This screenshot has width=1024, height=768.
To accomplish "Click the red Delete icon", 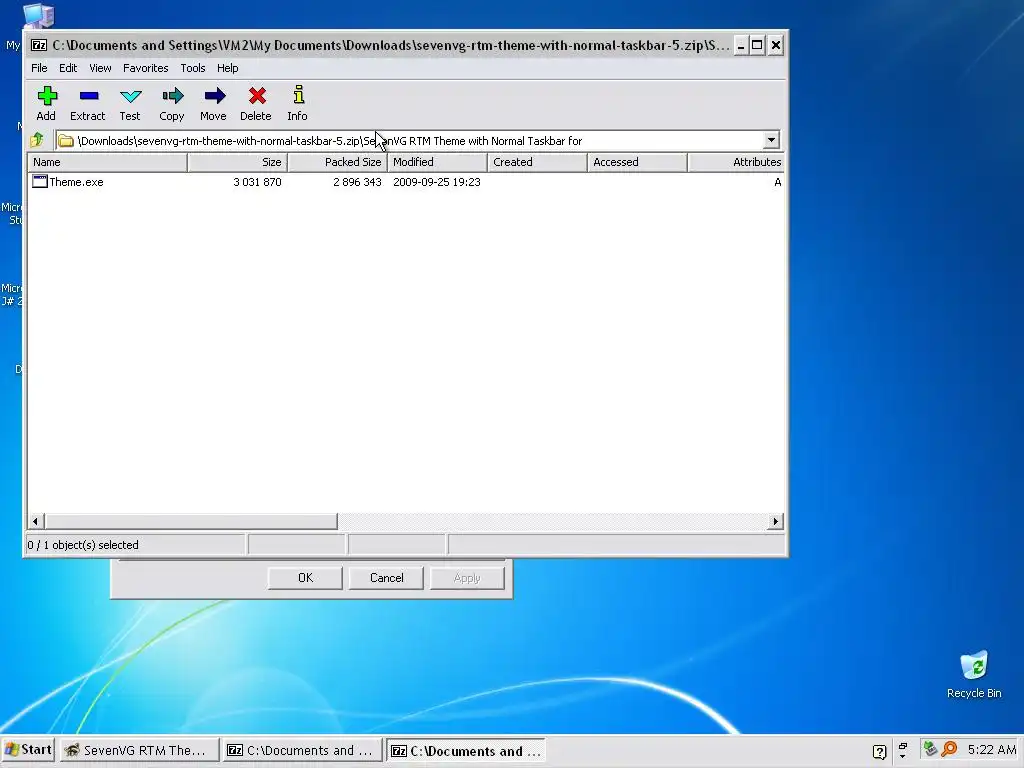I will tap(257, 96).
